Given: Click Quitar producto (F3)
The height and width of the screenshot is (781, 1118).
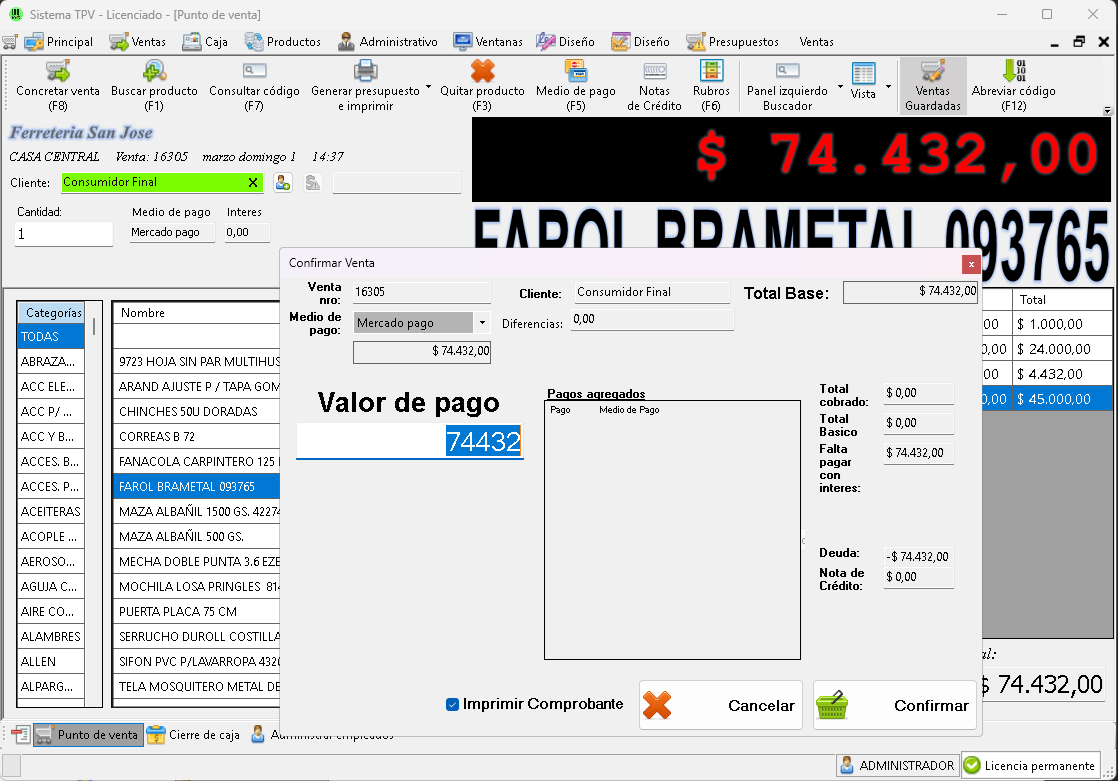Looking at the screenshot, I should [x=482, y=85].
